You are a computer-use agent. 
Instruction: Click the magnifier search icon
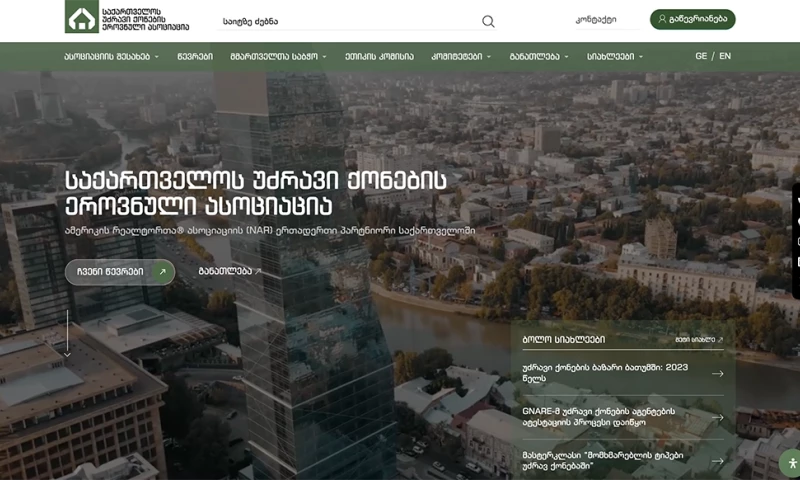coord(488,21)
